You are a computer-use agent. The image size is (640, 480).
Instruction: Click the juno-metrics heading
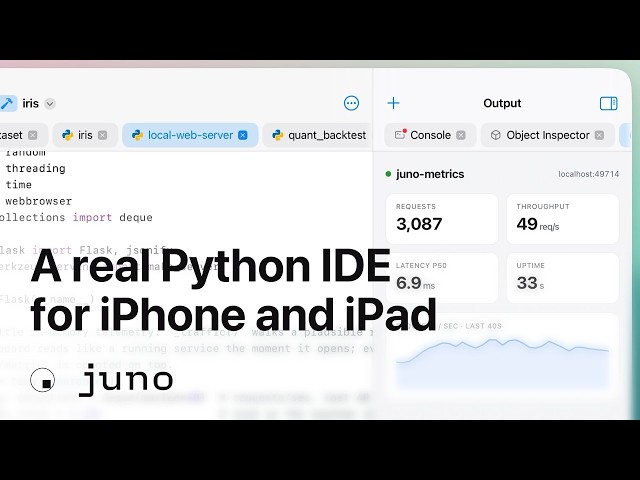pos(430,174)
